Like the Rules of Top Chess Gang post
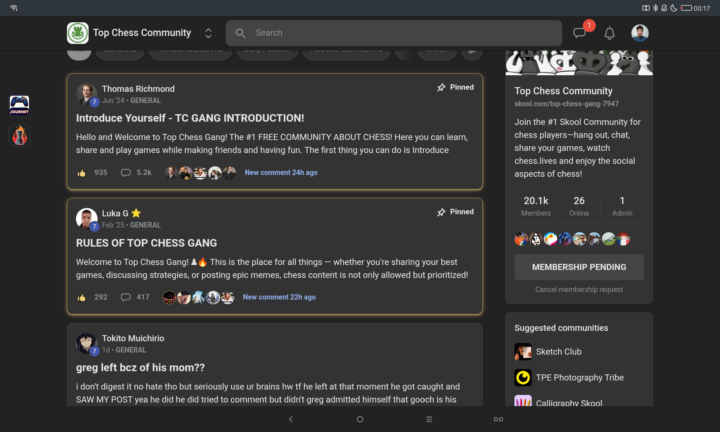 pos(82,297)
